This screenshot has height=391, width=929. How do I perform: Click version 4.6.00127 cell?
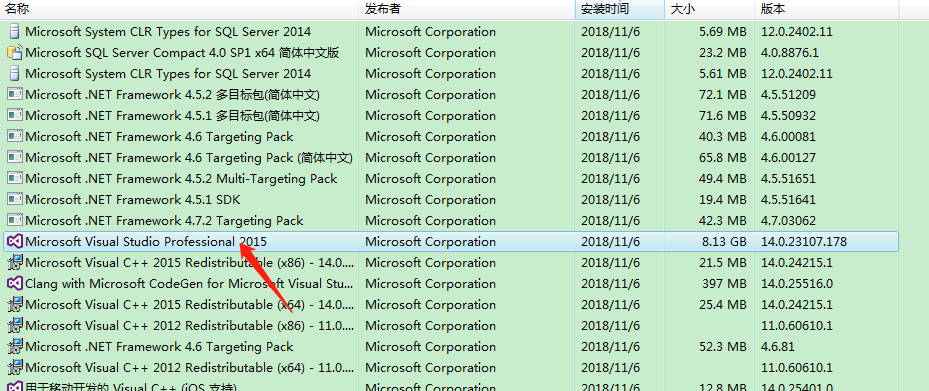pyautogui.click(x=789, y=158)
